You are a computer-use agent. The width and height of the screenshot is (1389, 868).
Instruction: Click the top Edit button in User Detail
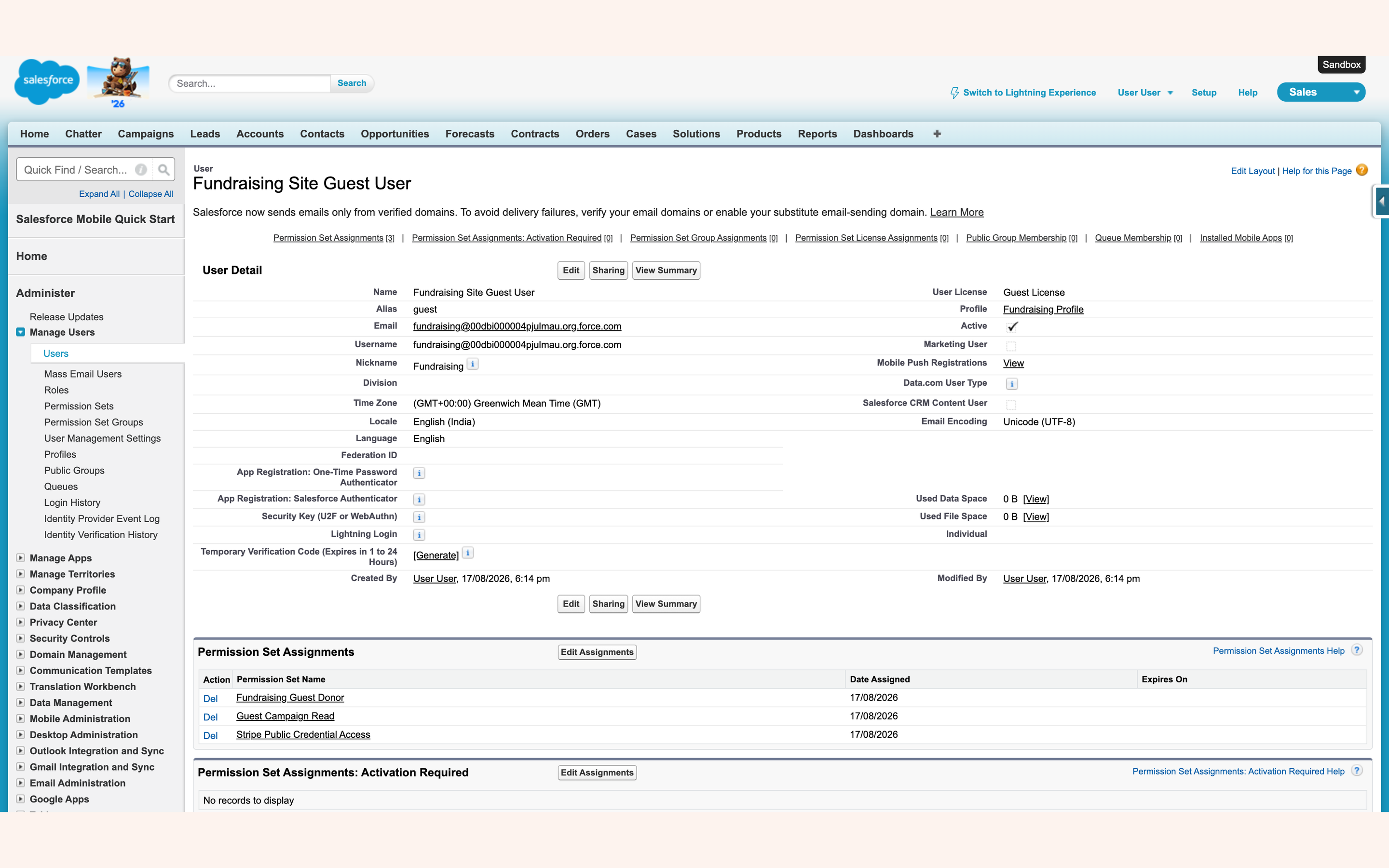coord(571,271)
